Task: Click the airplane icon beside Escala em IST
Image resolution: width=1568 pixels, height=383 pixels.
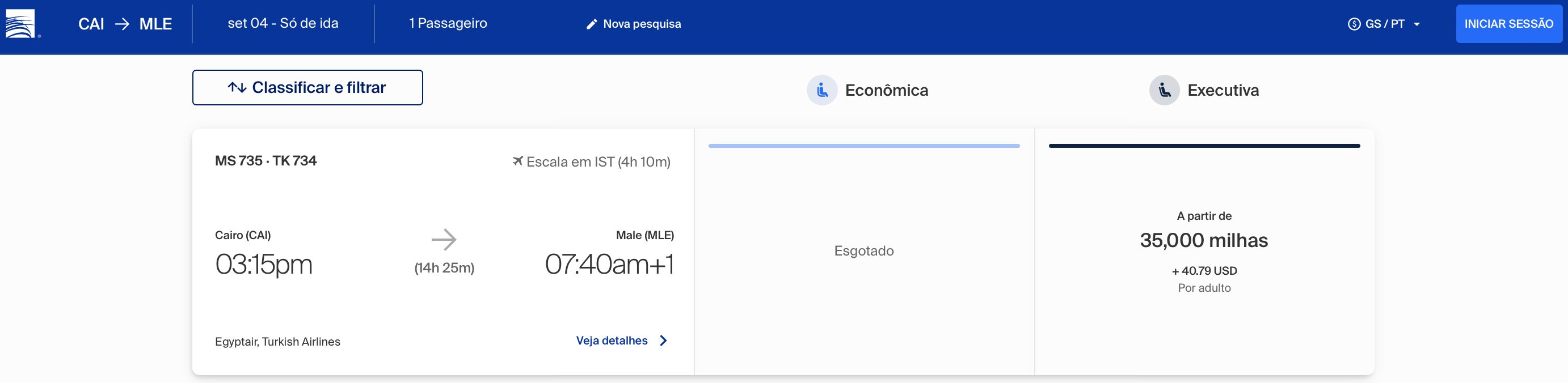Action: pyautogui.click(x=517, y=161)
